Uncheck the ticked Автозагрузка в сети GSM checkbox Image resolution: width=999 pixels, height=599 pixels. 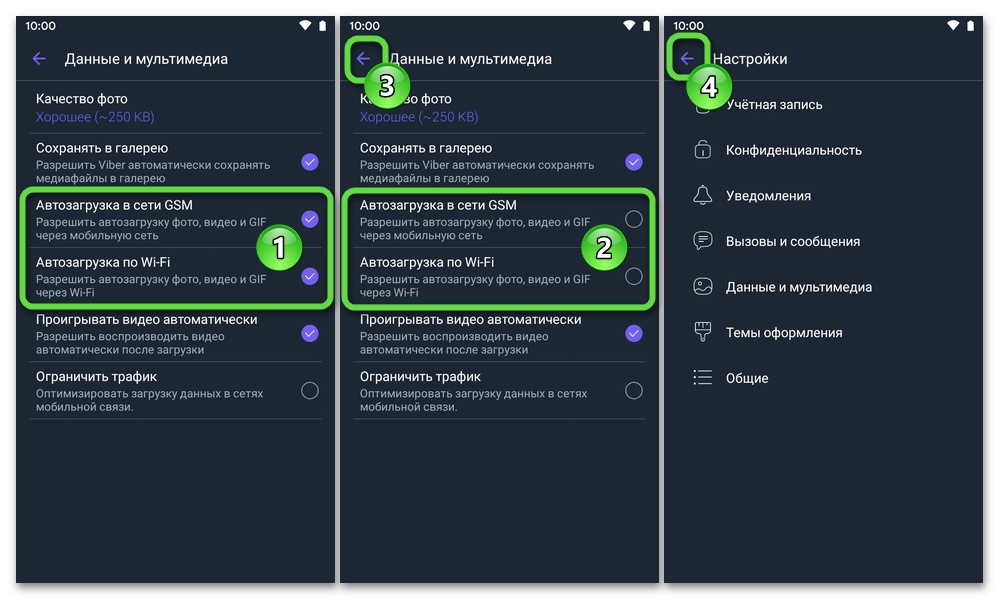tap(310, 219)
